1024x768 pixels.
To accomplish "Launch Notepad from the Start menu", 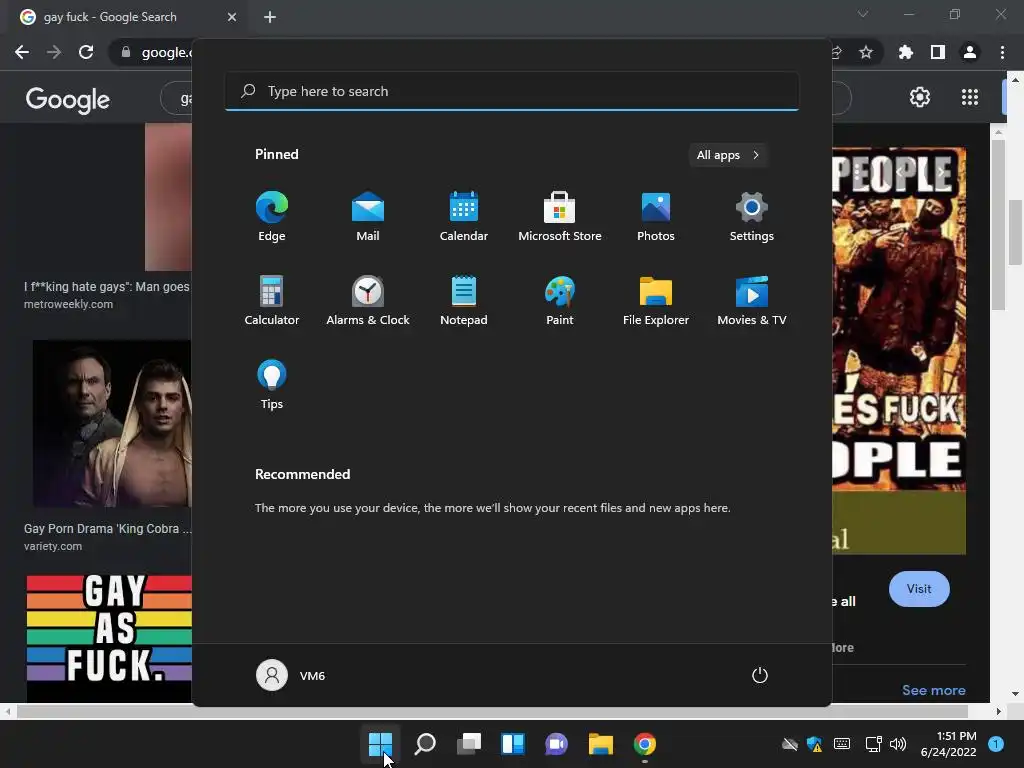I will [464, 300].
